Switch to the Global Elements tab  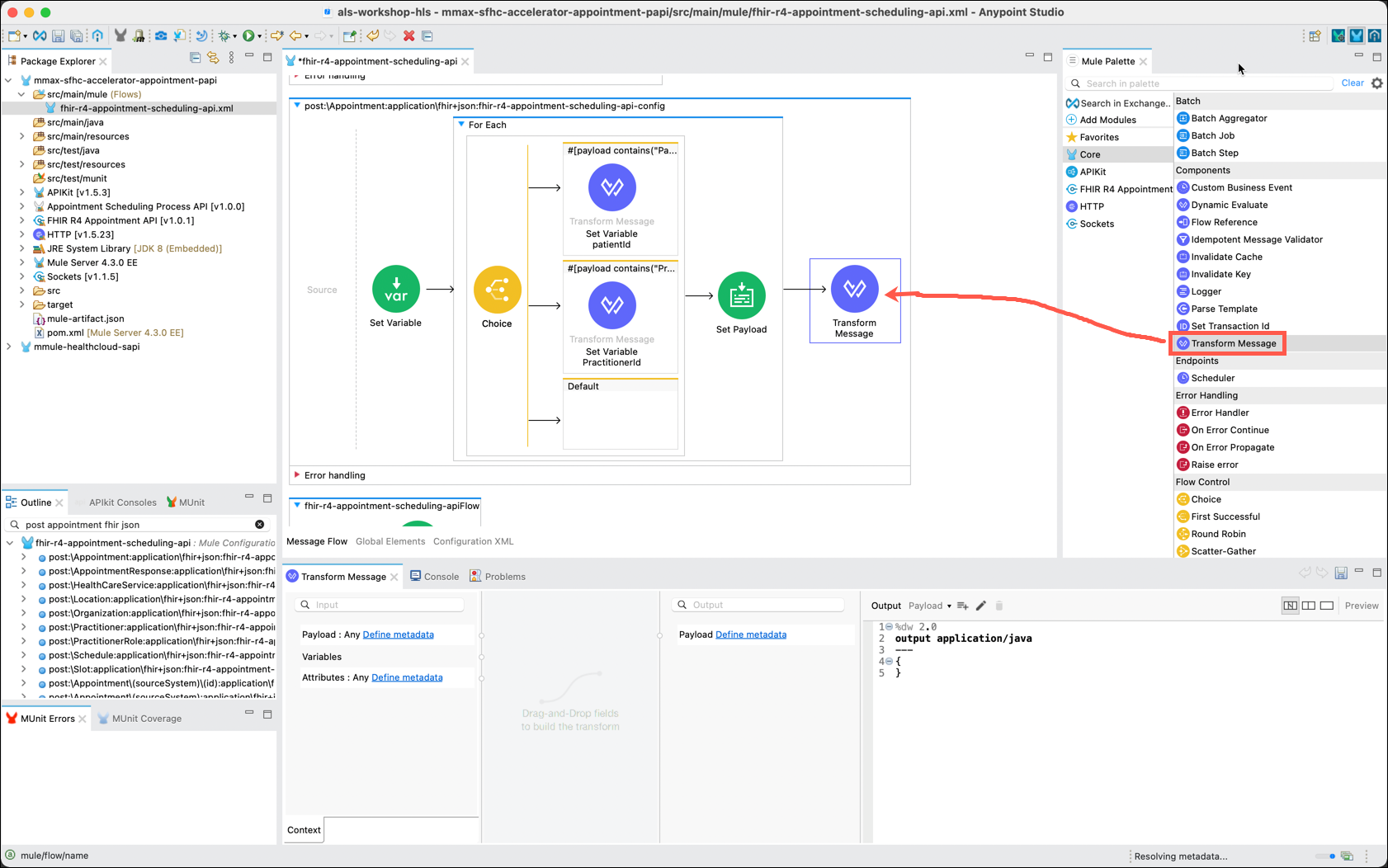390,541
